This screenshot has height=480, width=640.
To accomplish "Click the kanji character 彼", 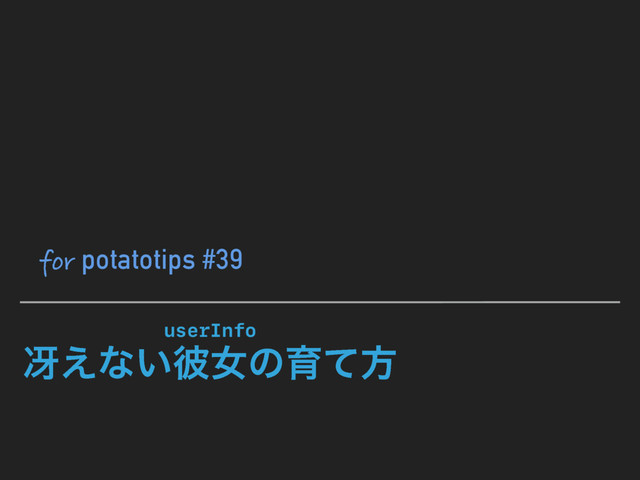I will pos(191,363).
